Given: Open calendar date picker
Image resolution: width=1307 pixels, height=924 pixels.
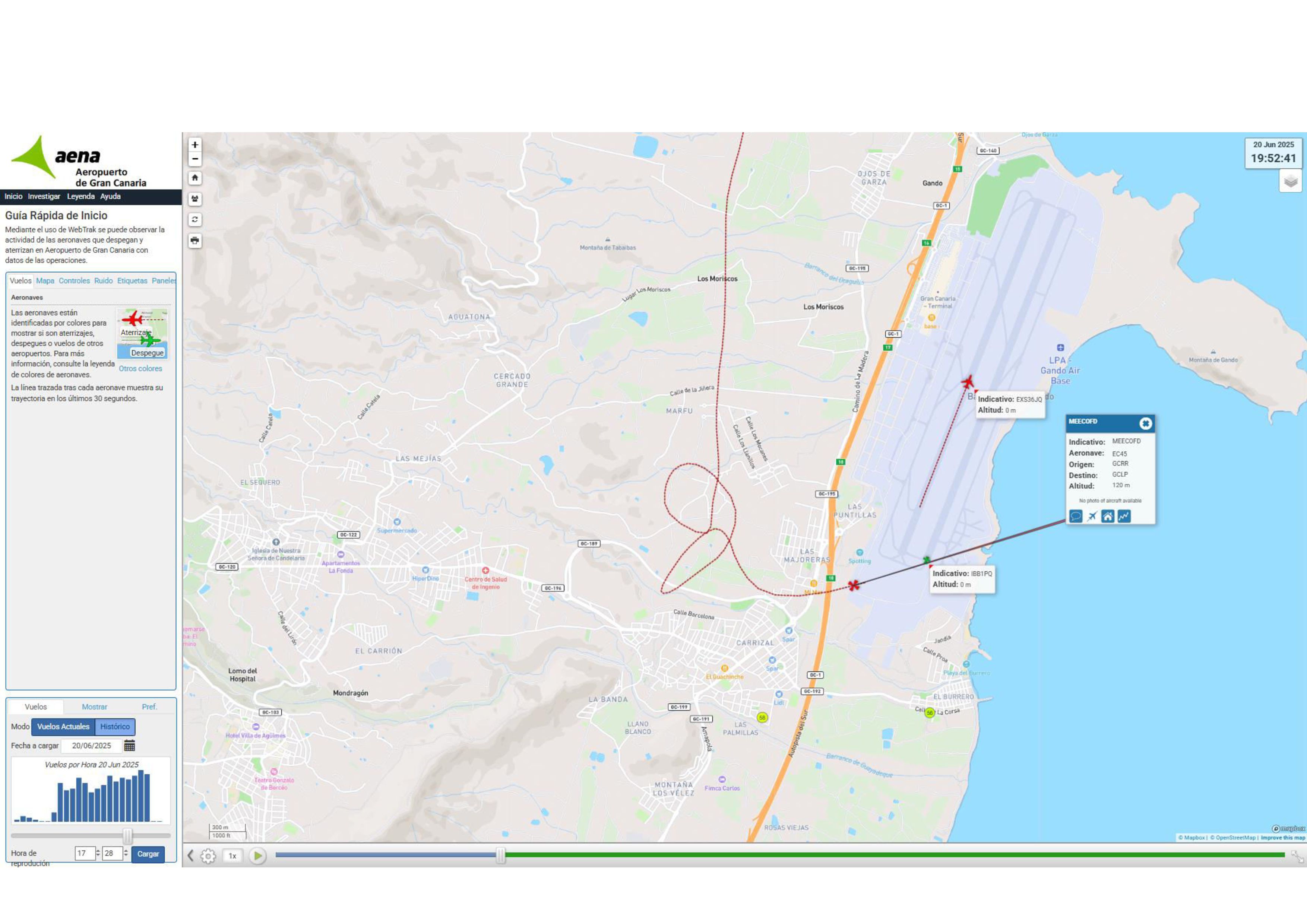Looking at the screenshot, I should click(x=130, y=745).
